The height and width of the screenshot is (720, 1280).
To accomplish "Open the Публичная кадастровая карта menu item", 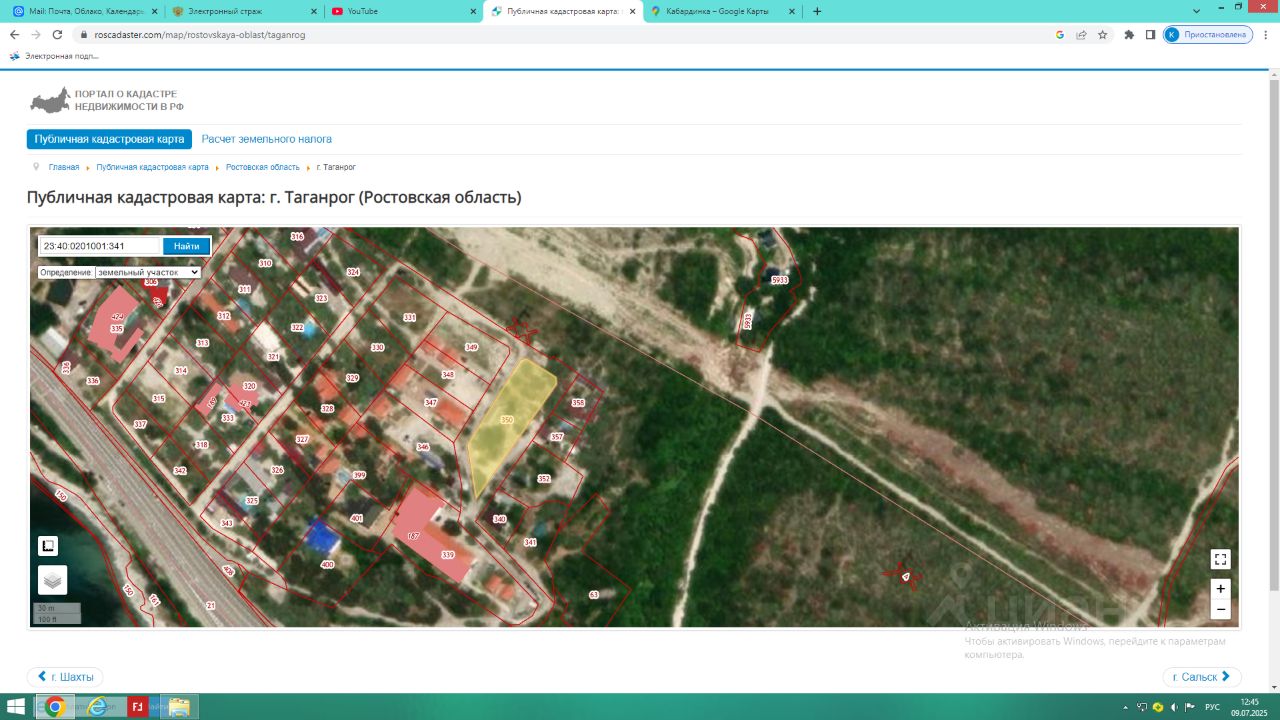I will coord(109,139).
